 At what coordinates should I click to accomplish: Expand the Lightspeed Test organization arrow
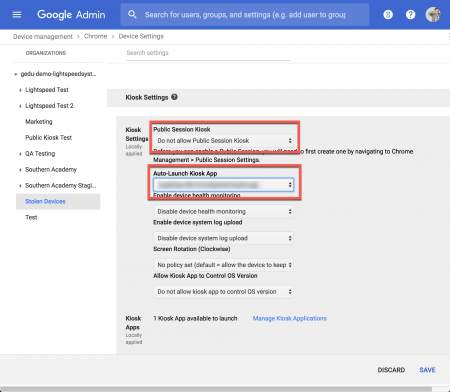pyautogui.click(x=20, y=90)
